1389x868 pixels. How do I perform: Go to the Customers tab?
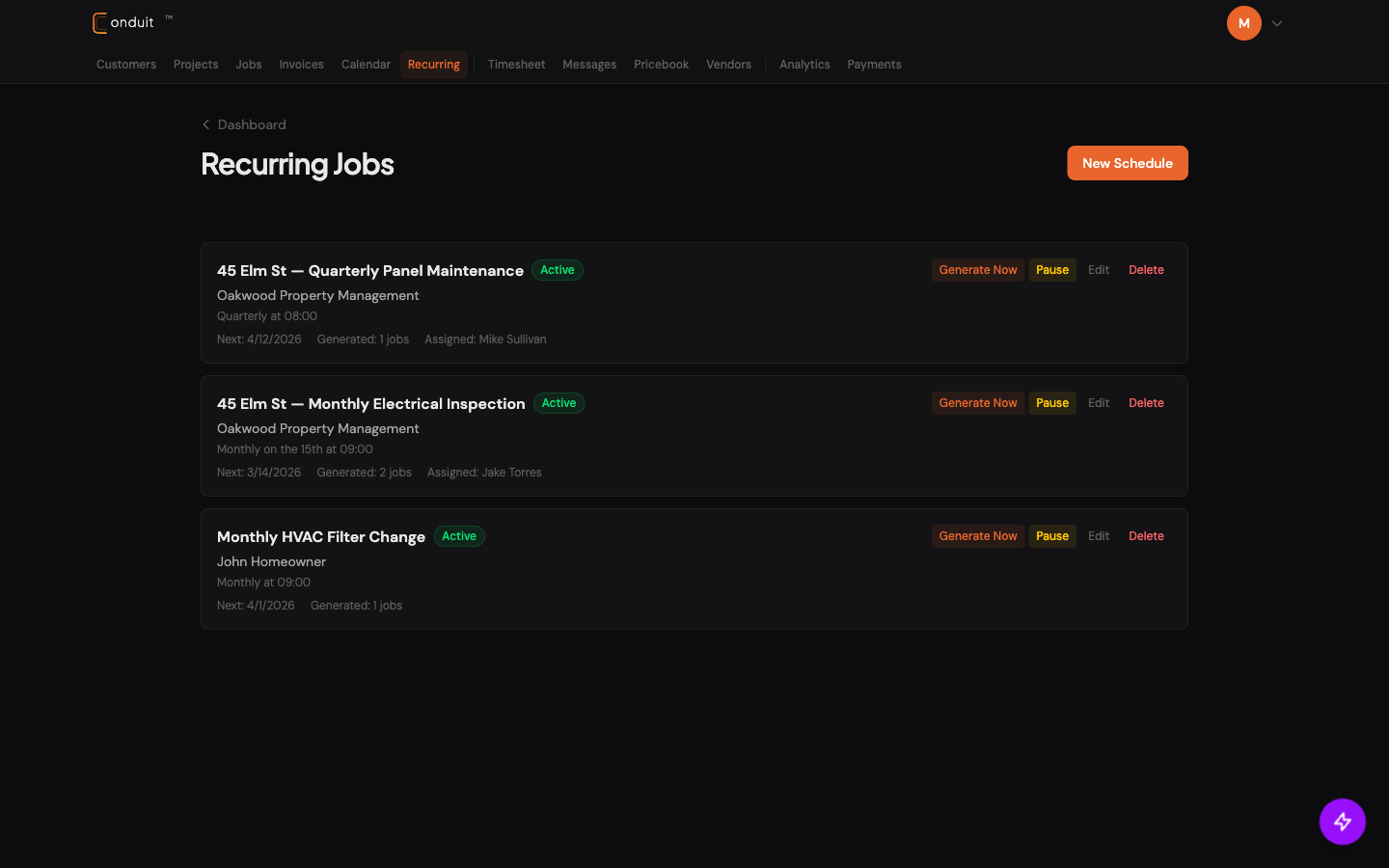coord(126,65)
